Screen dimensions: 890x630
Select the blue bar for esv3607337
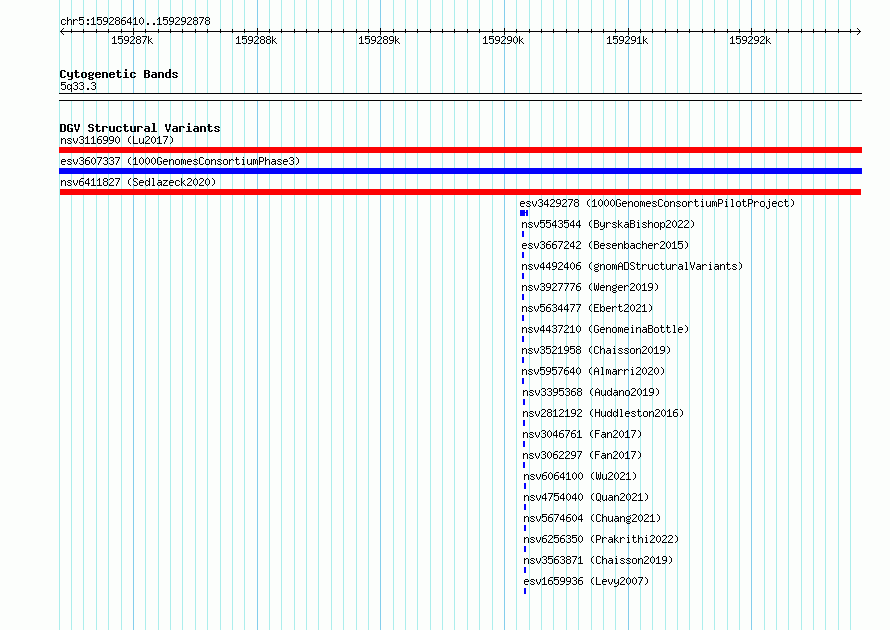[460, 171]
